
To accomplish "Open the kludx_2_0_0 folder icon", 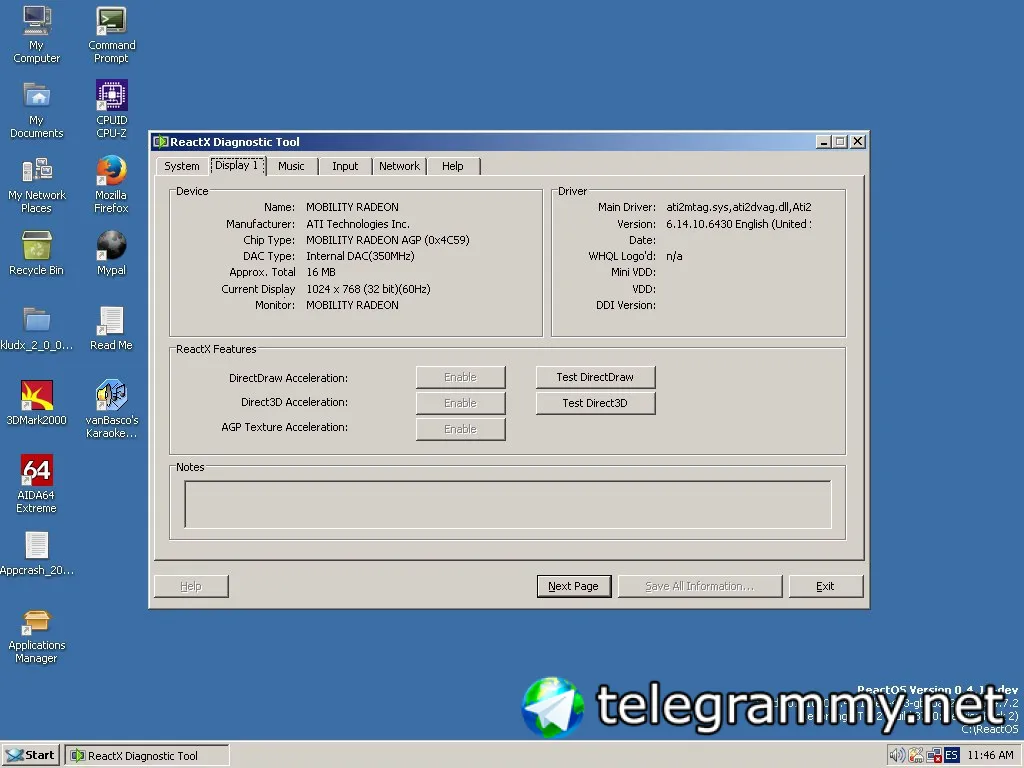I will pos(37,328).
